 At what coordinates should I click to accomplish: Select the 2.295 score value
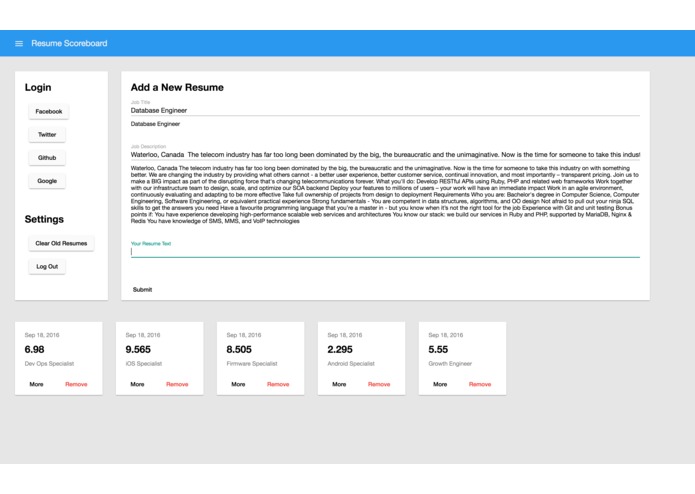point(340,350)
